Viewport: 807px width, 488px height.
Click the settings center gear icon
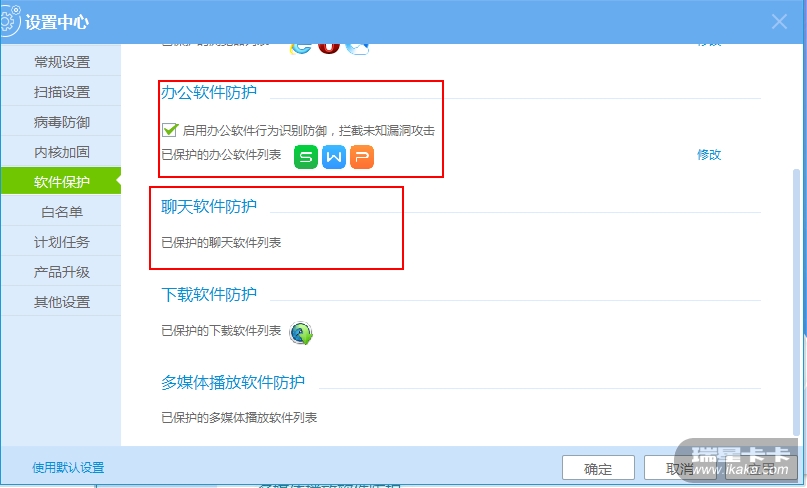pyautogui.click(x=8, y=22)
